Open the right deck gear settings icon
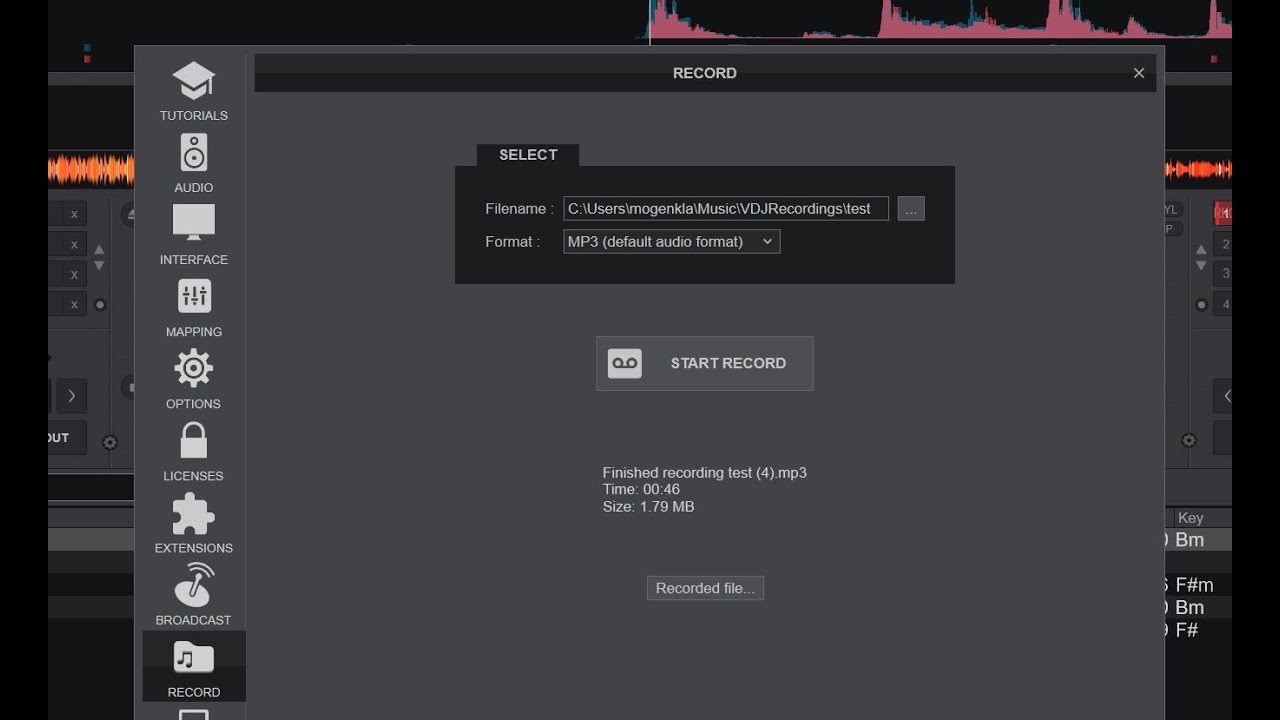1280x720 pixels. point(1189,440)
